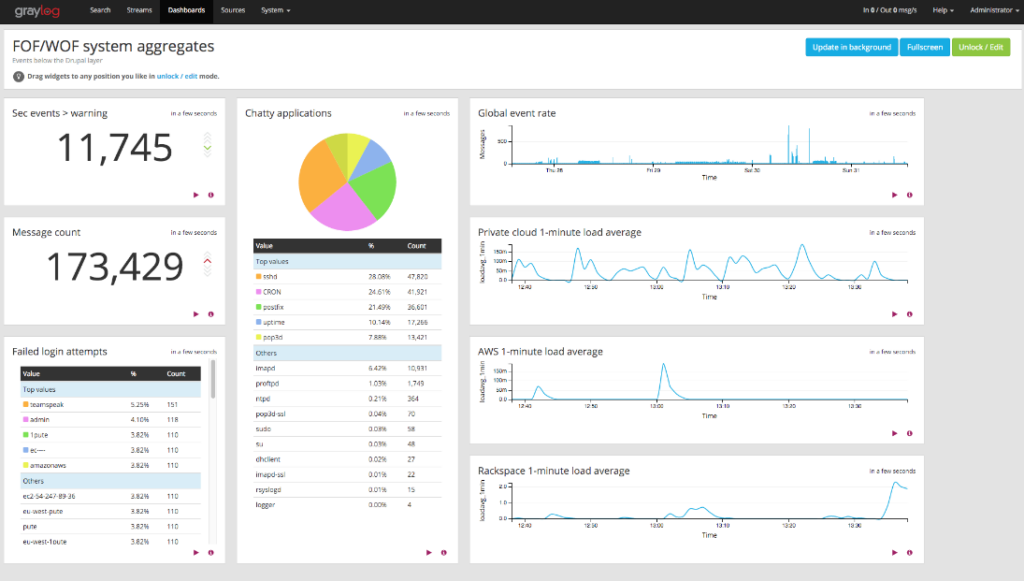Screen dimensions: 1024x581
Task: Open the Help dropdown
Action: pyautogui.click(x=941, y=11)
